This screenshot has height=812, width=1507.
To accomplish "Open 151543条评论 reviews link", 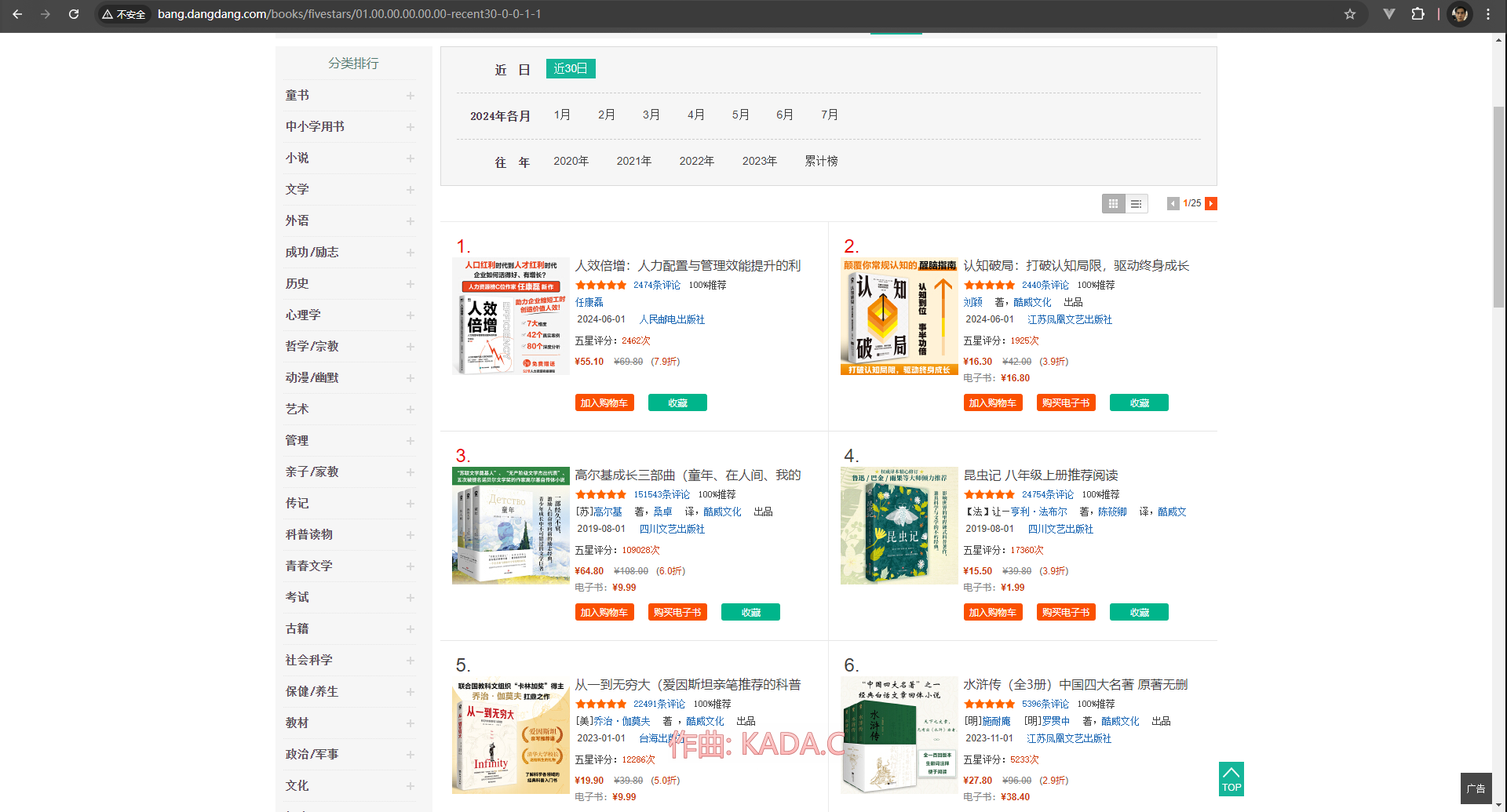I will coord(662,494).
